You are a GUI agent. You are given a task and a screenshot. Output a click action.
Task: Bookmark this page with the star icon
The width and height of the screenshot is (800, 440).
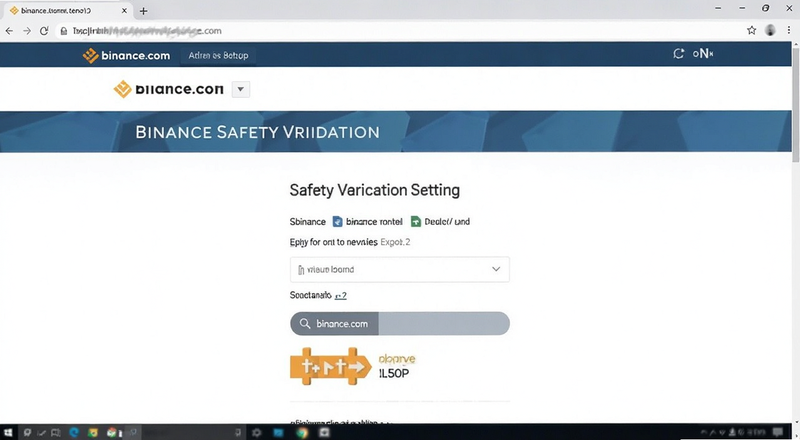[752, 30]
